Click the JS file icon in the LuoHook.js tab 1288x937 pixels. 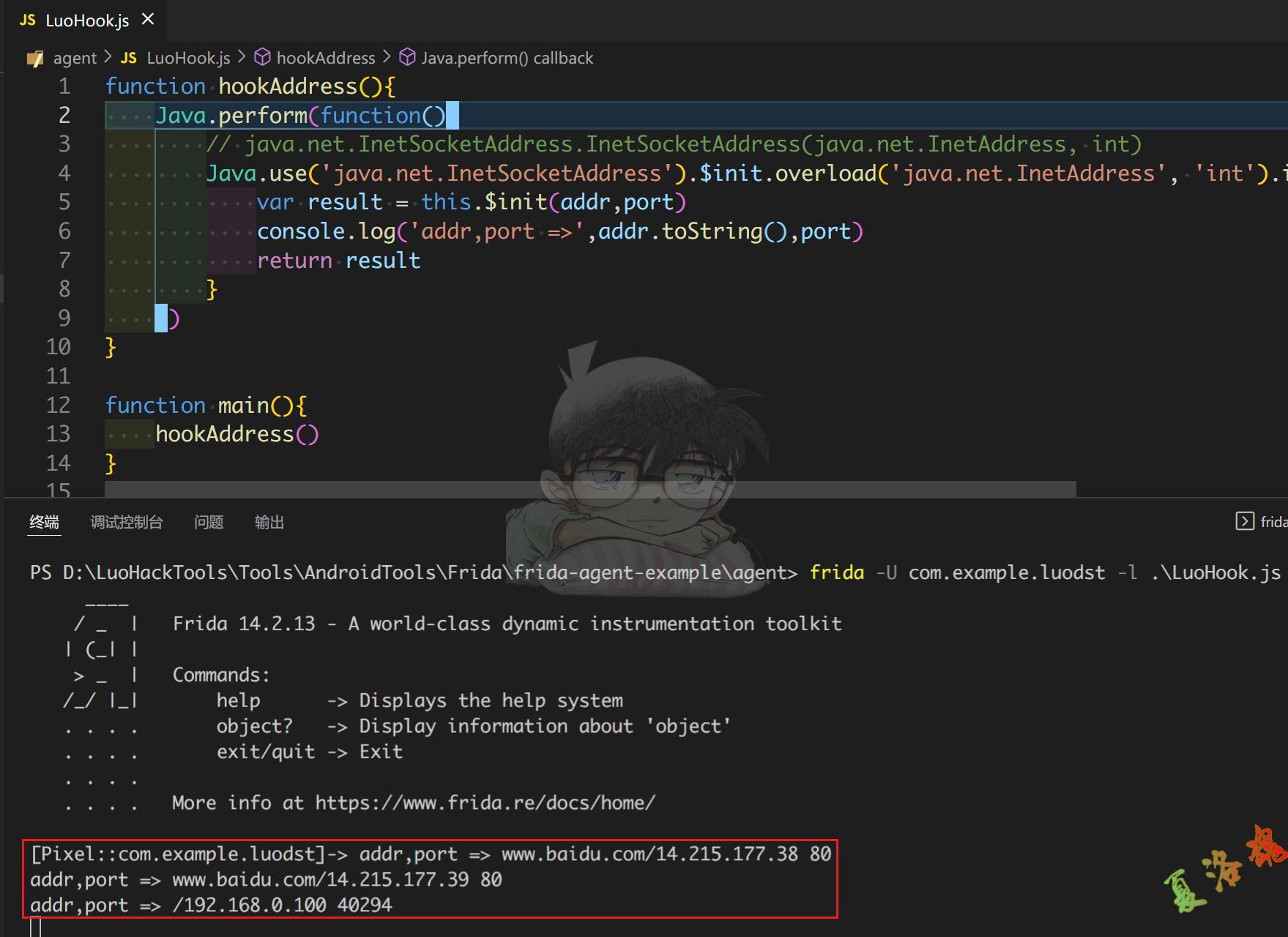click(27, 20)
